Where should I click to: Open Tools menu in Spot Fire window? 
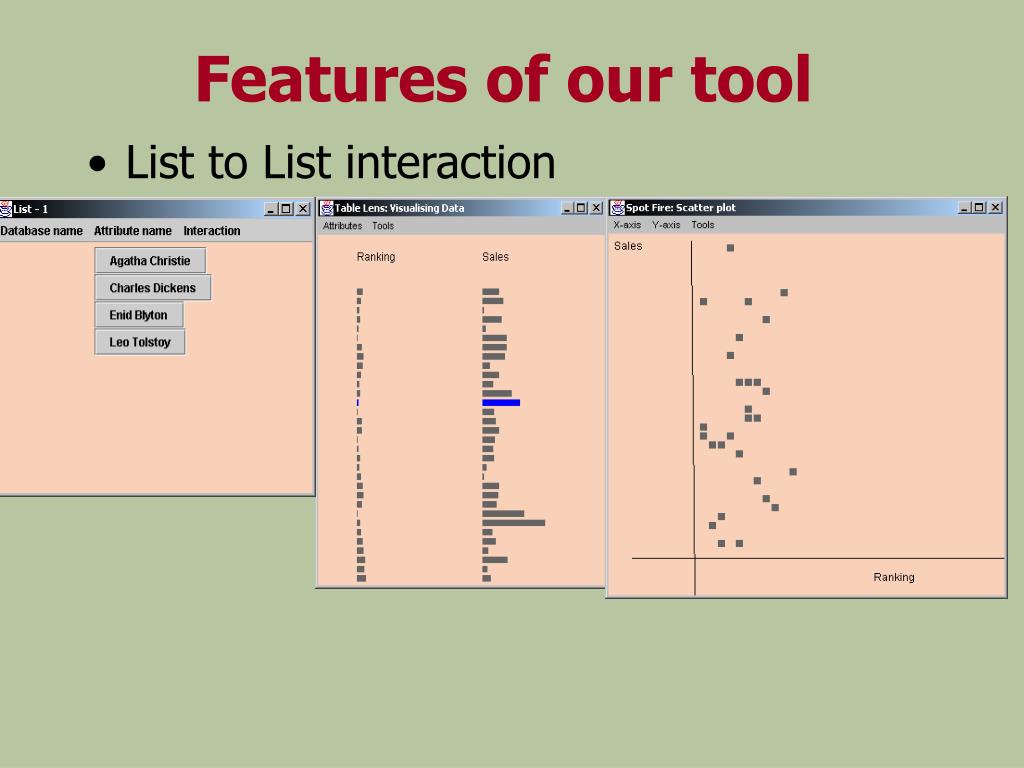pos(703,225)
